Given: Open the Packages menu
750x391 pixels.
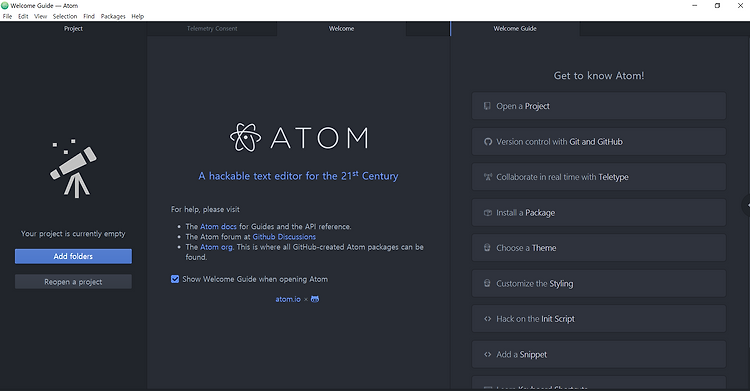Looking at the screenshot, I should [x=113, y=16].
